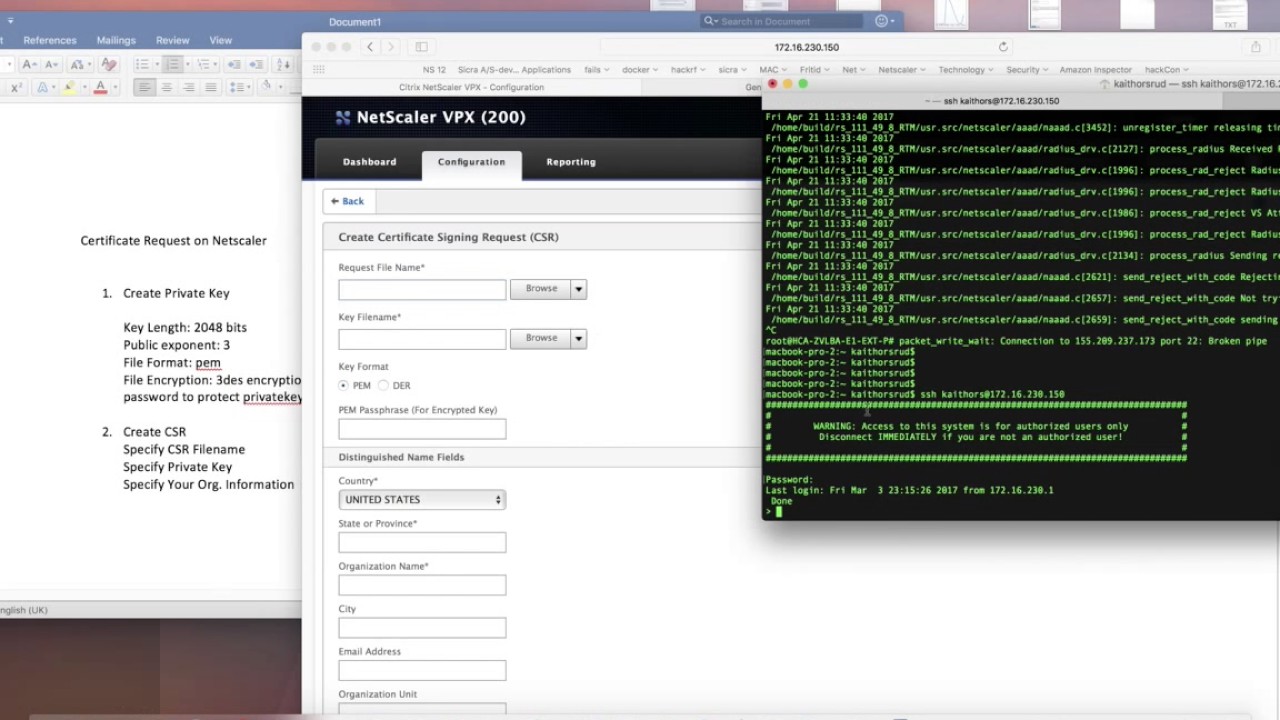Image resolution: width=1280 pixels, height=720 pixels.
Task: Apply numbered list in Word ribbon
Action: (x=172, y=64)
